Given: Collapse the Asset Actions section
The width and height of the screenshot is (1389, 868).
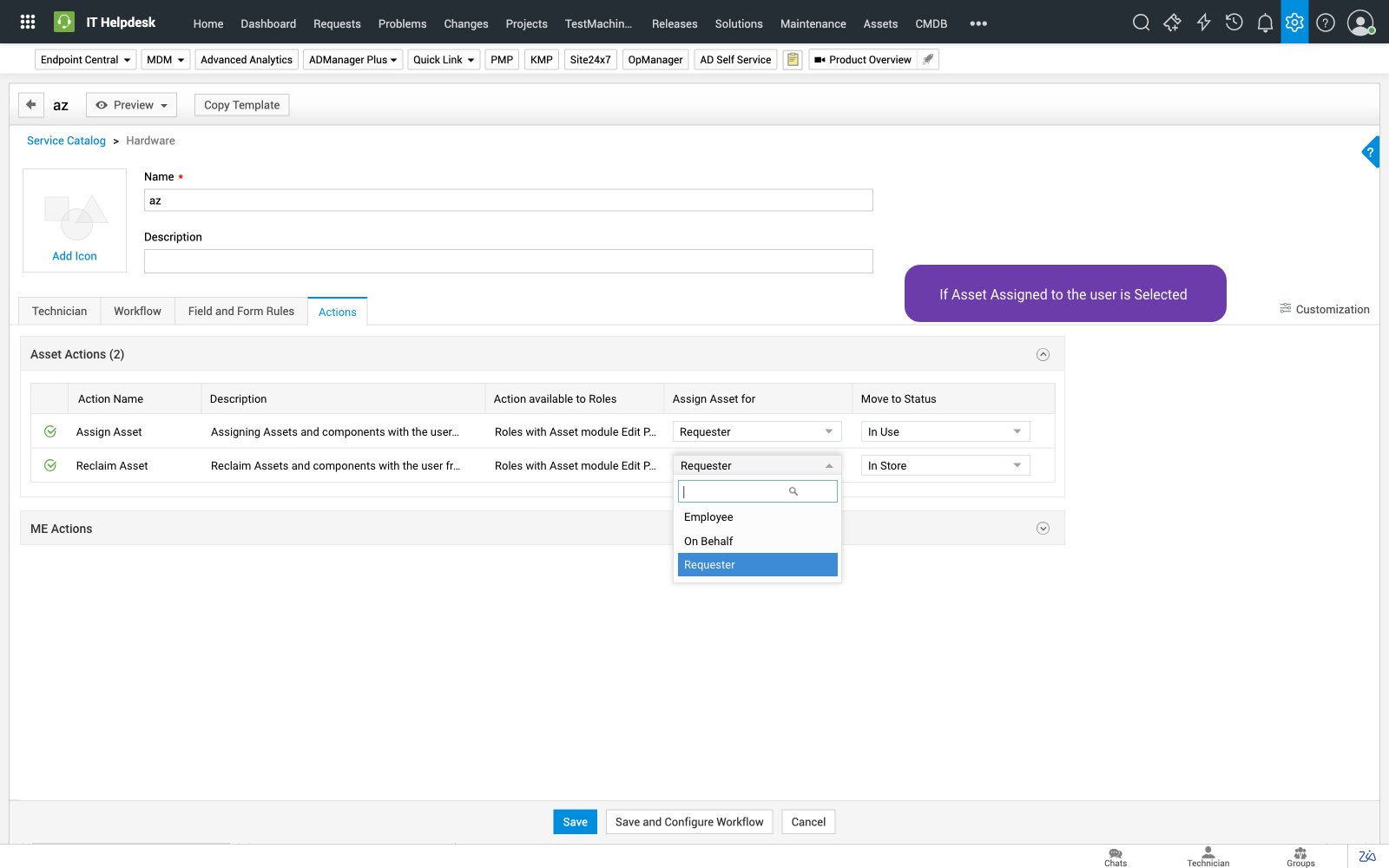Looking at the screenshot, I should pyautogui.click(x=1043, y=354).
